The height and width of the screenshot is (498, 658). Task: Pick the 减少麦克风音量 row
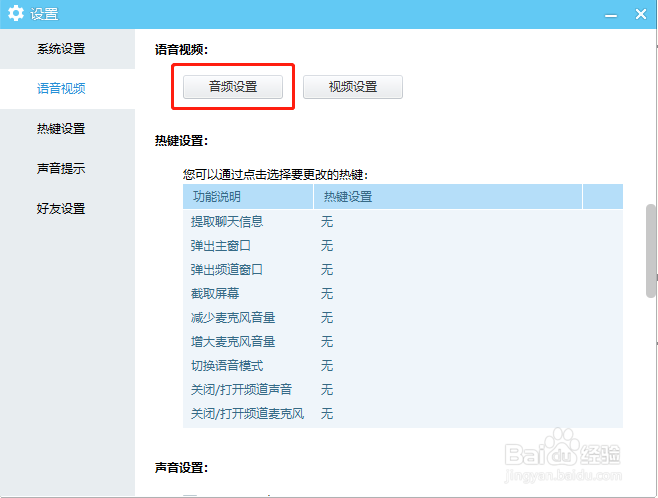pyautogui.click(x=403, y=318)
